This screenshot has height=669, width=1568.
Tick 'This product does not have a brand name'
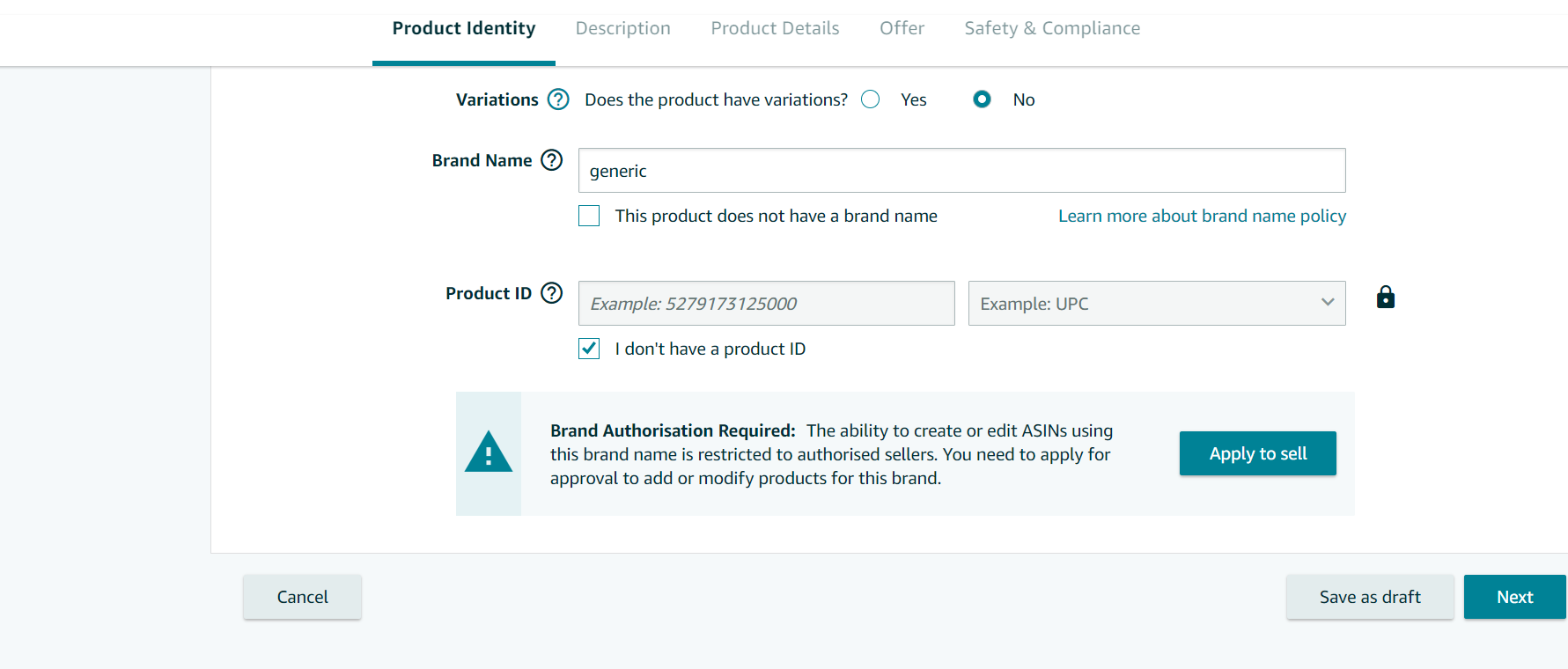[589, 216]
